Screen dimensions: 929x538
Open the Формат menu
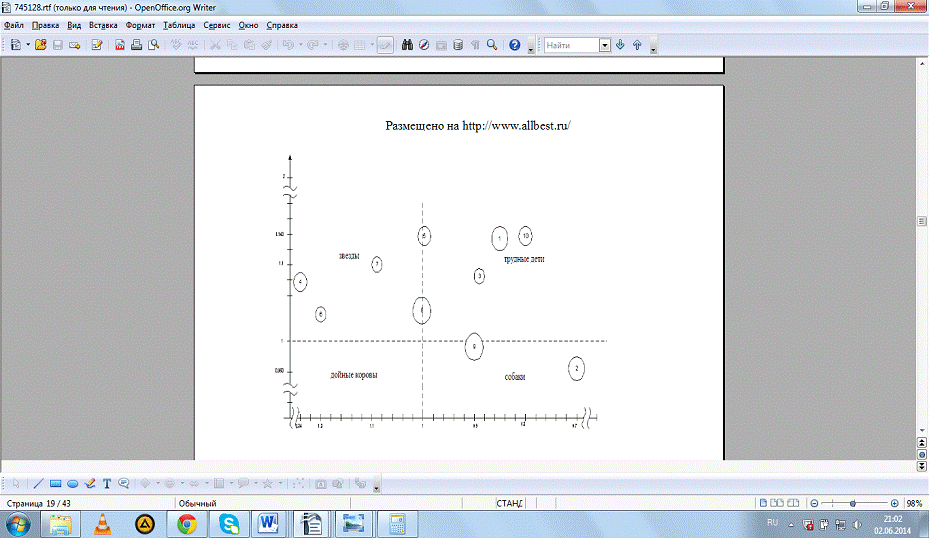click(140, 24)
